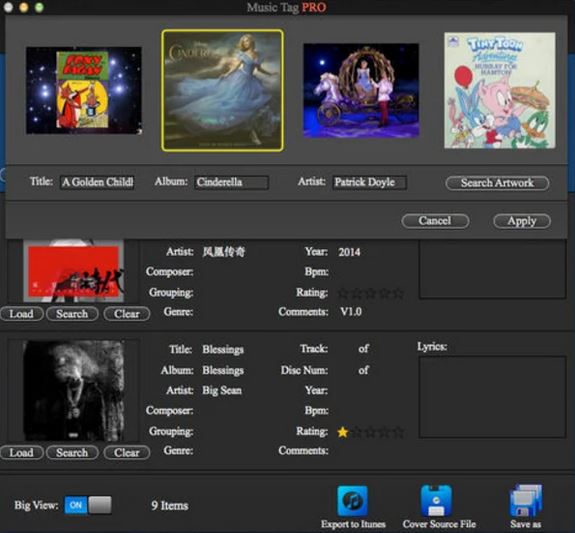The height and width of the screenshot is (533, 575).
Task: Click the Save as floppy disks icon
Action: 525,501
